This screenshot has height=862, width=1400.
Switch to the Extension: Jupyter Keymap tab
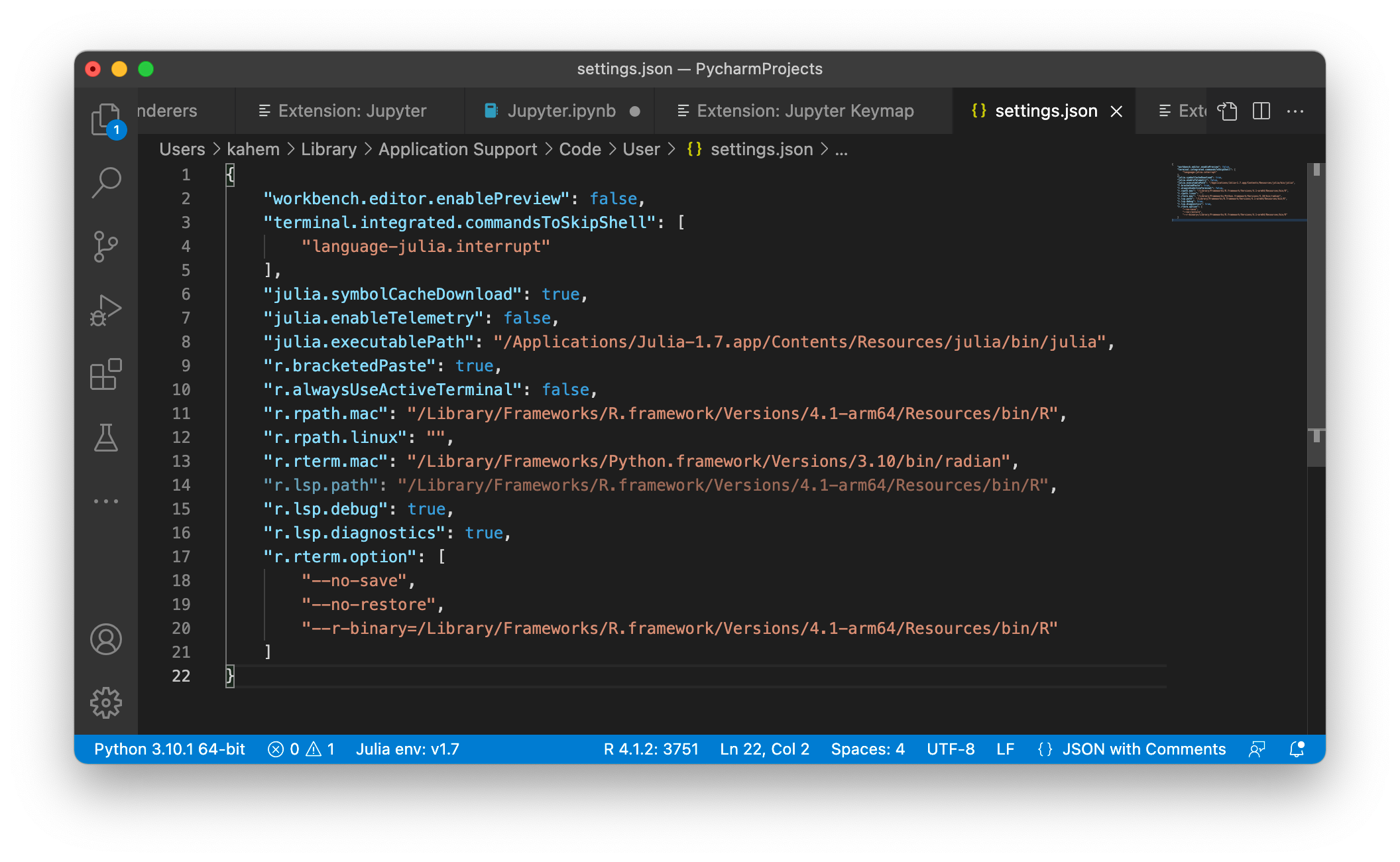click(805, 111)
